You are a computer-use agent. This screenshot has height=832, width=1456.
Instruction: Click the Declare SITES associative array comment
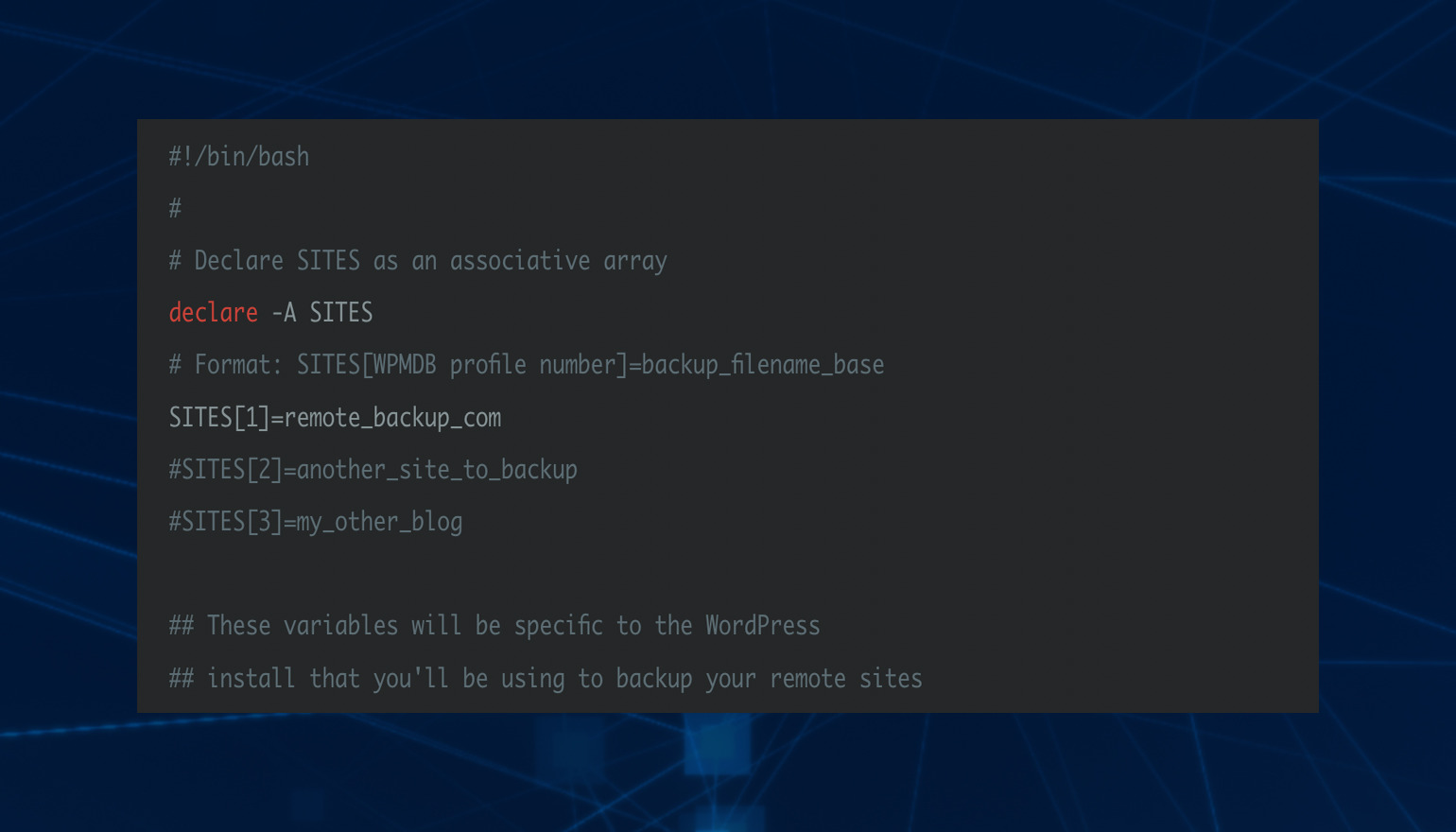418,261
